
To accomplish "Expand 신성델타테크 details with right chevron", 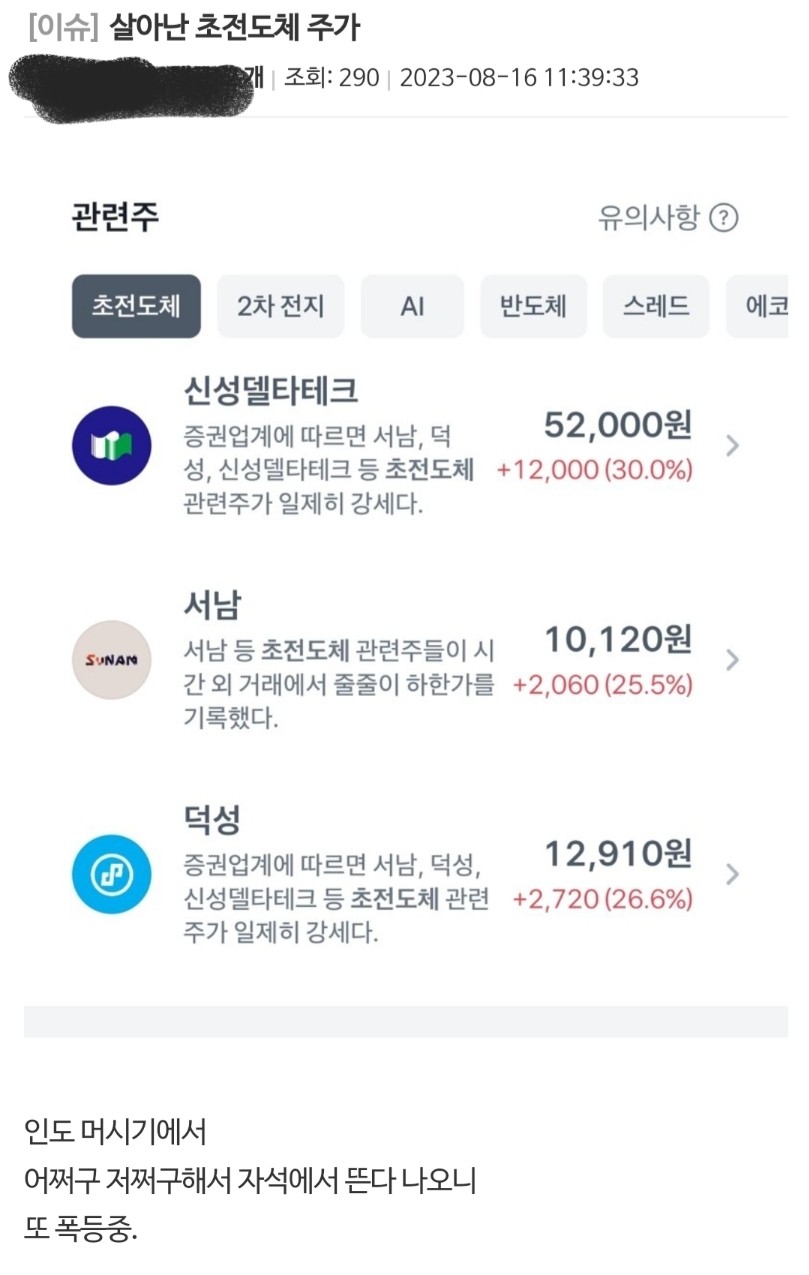I will 732,446.
